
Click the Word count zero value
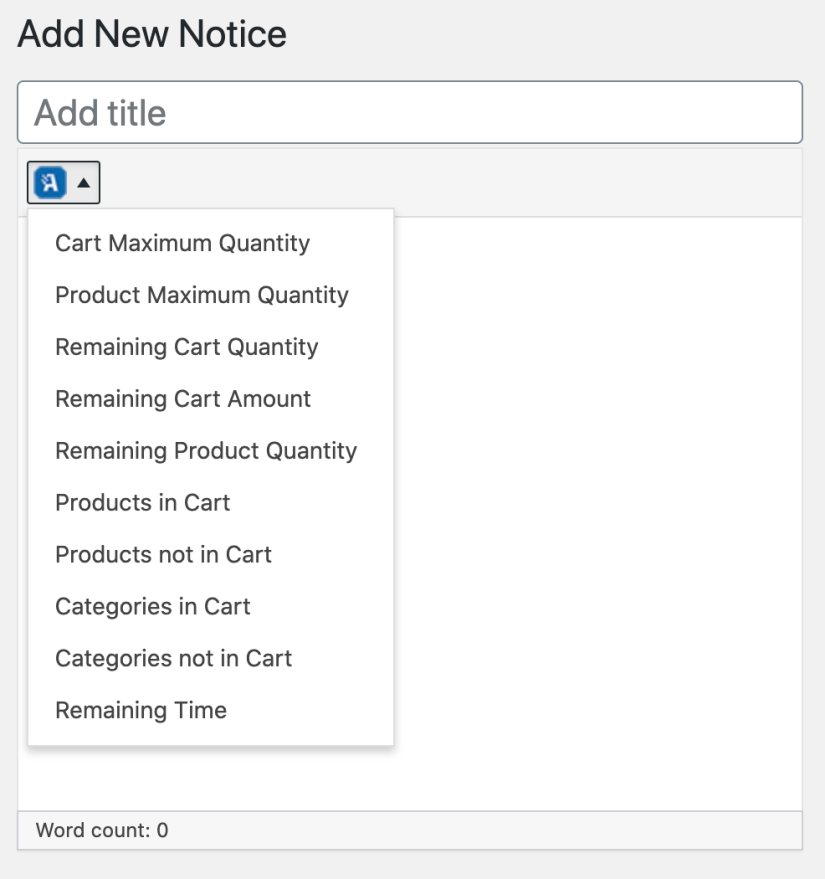(x=162, y=830)
